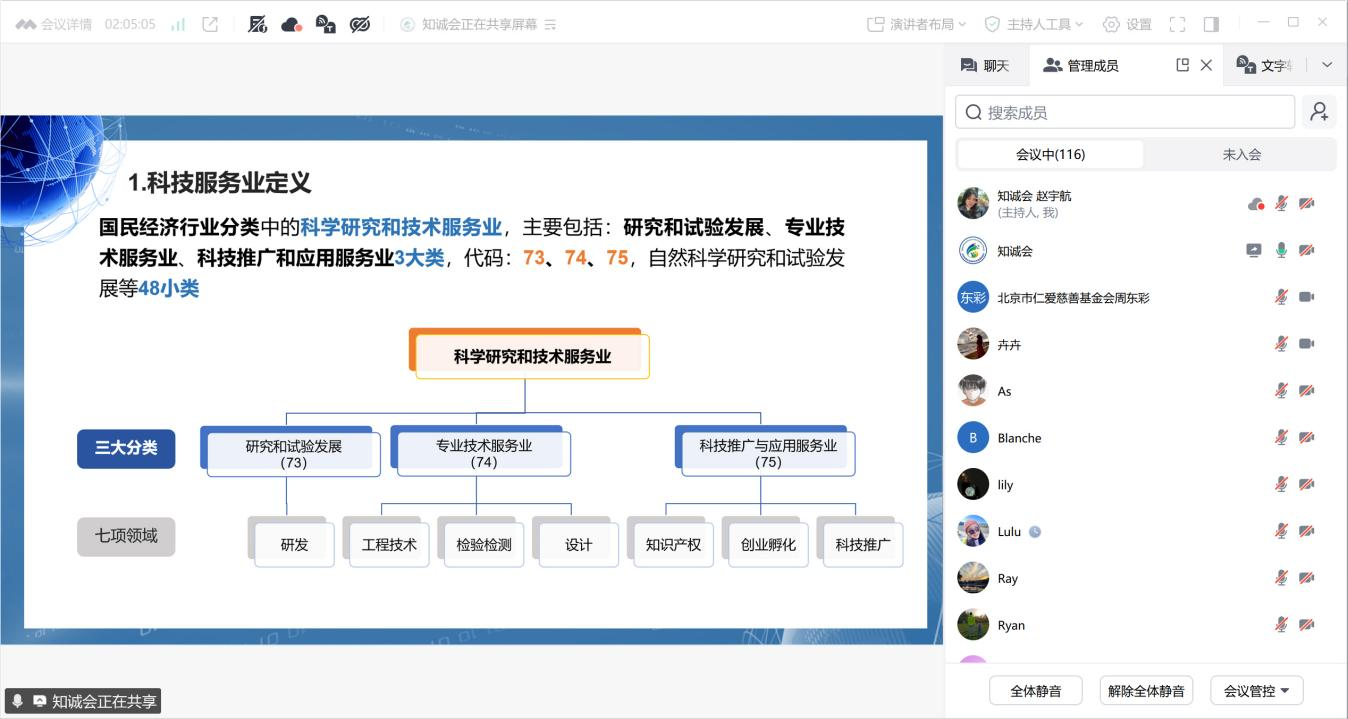Click the crossed-out document icon in top toolbar

point(258,24)
